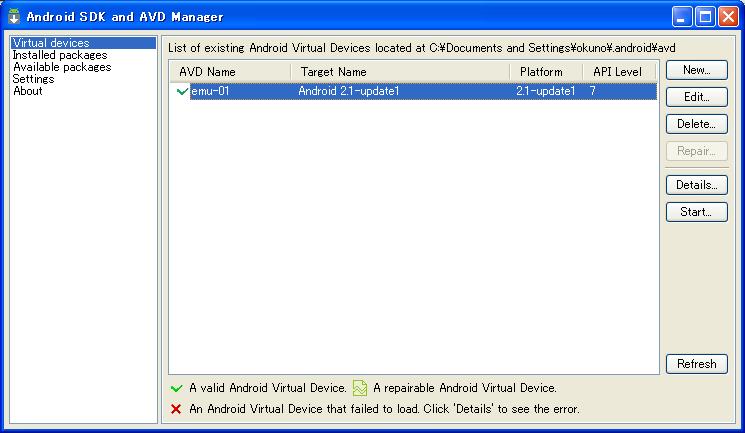The width and height of the screenshot is (745, 433).
Task: Click the green checkmark beside emu-01
Action: [x=182, y=91]
